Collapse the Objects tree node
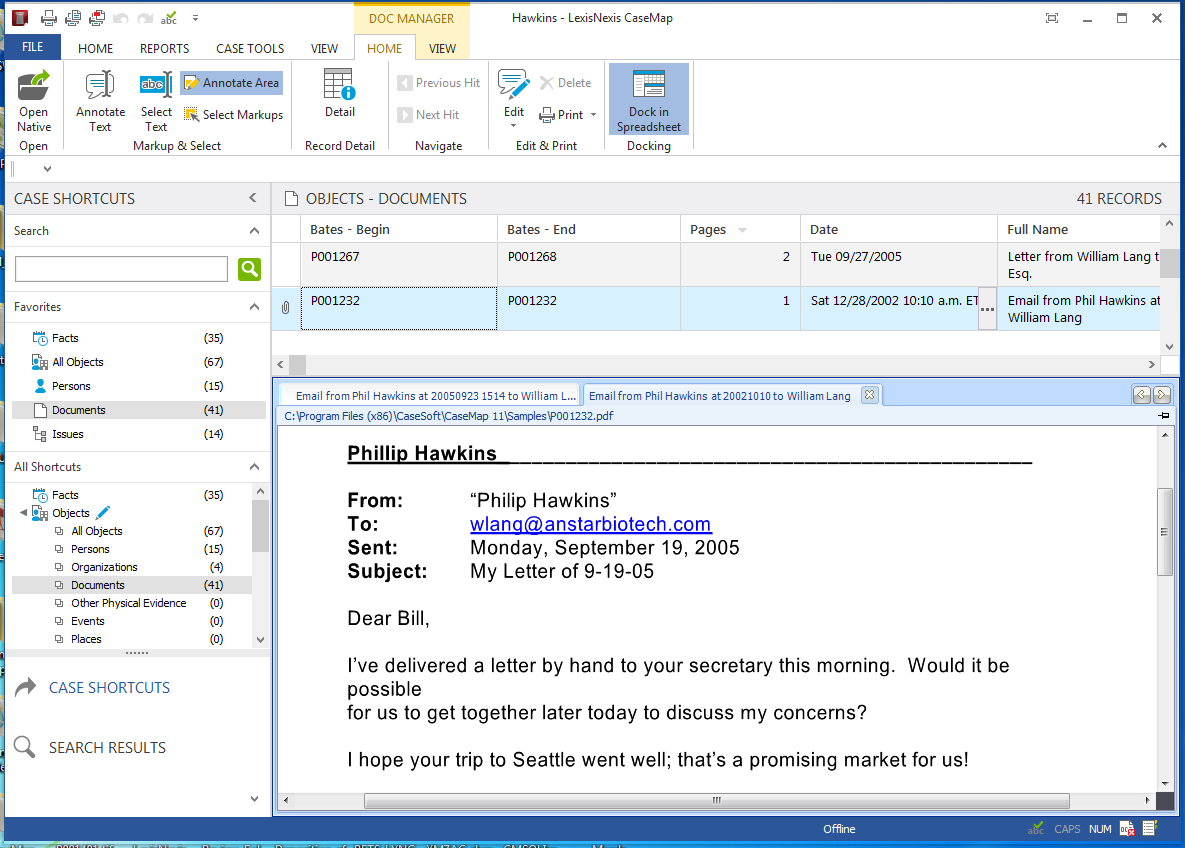 coord(23,512)
